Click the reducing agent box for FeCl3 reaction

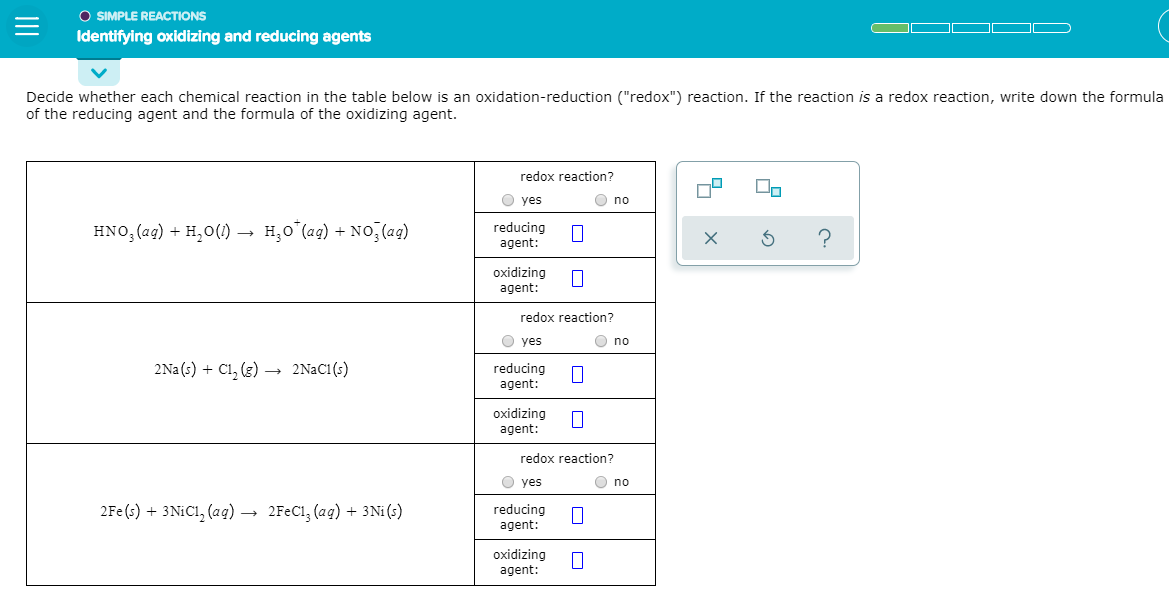(x=577, y=516)
